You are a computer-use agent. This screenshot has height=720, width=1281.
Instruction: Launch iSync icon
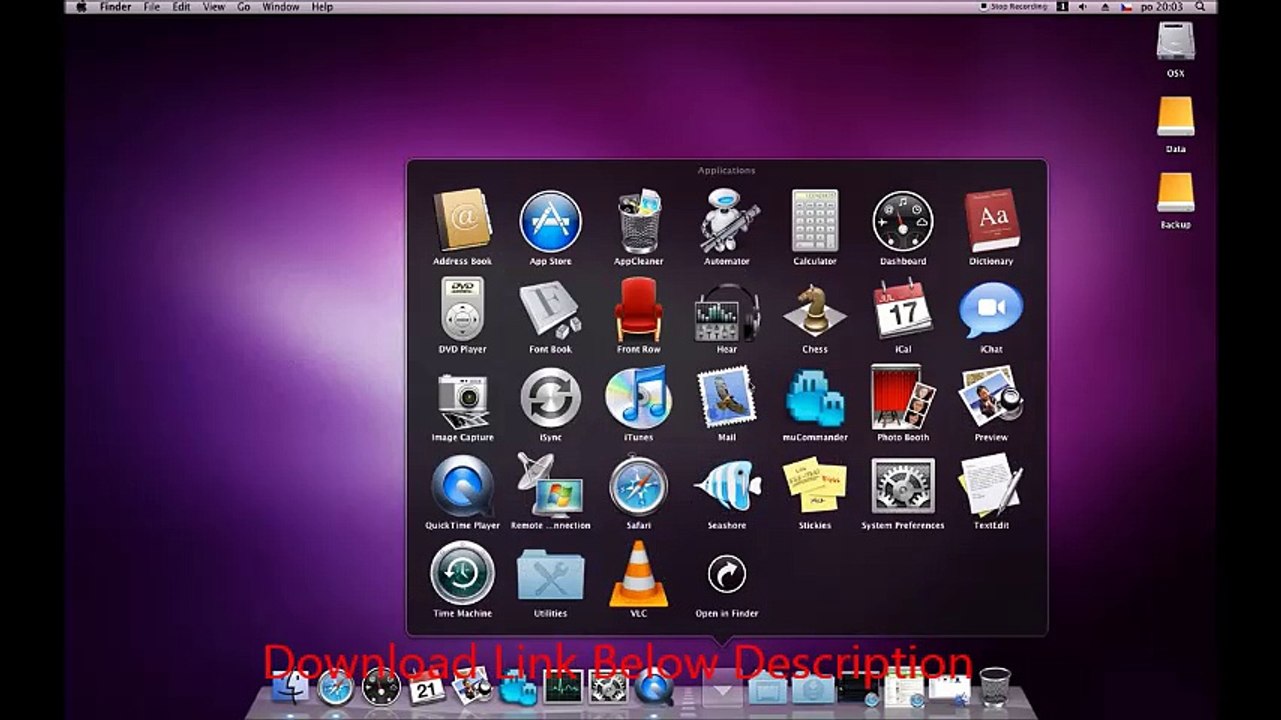click(550, 397)
